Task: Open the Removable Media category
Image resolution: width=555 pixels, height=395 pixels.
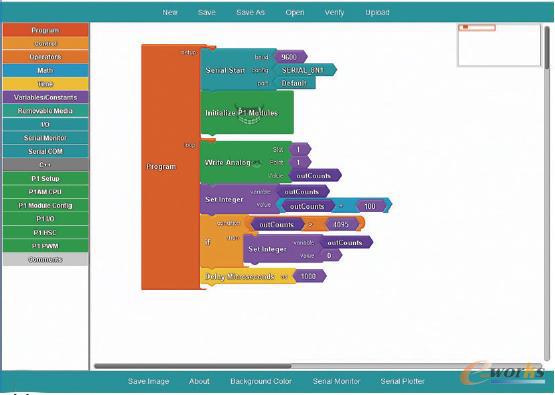Action: point(45,111)
